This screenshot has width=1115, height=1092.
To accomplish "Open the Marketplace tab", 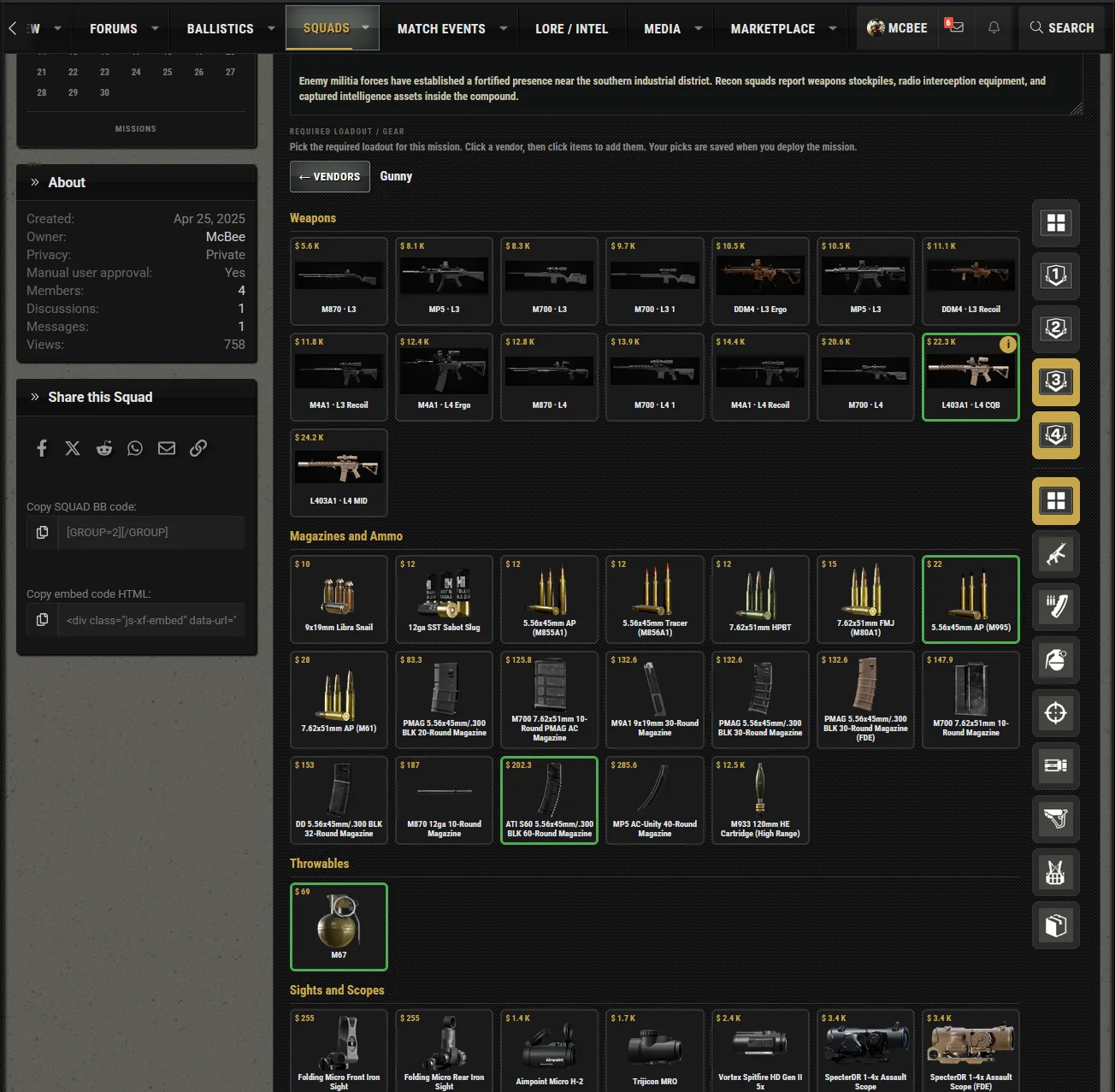I will (773, 28).
